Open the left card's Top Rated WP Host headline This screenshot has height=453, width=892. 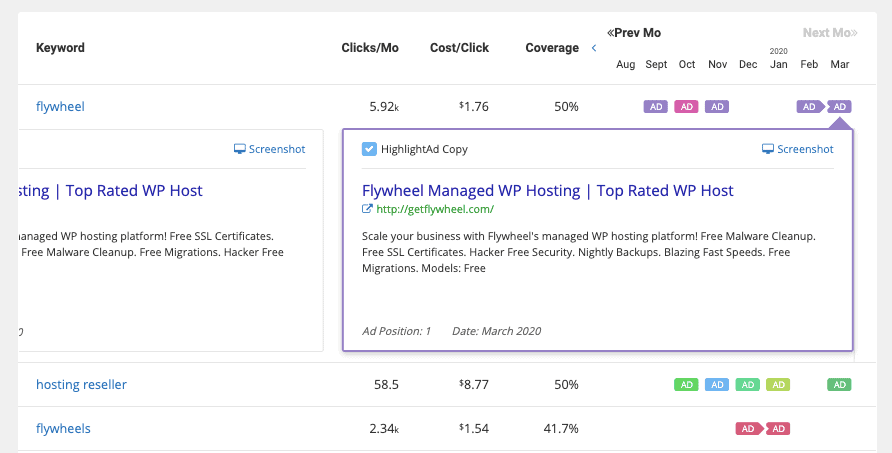110,191
